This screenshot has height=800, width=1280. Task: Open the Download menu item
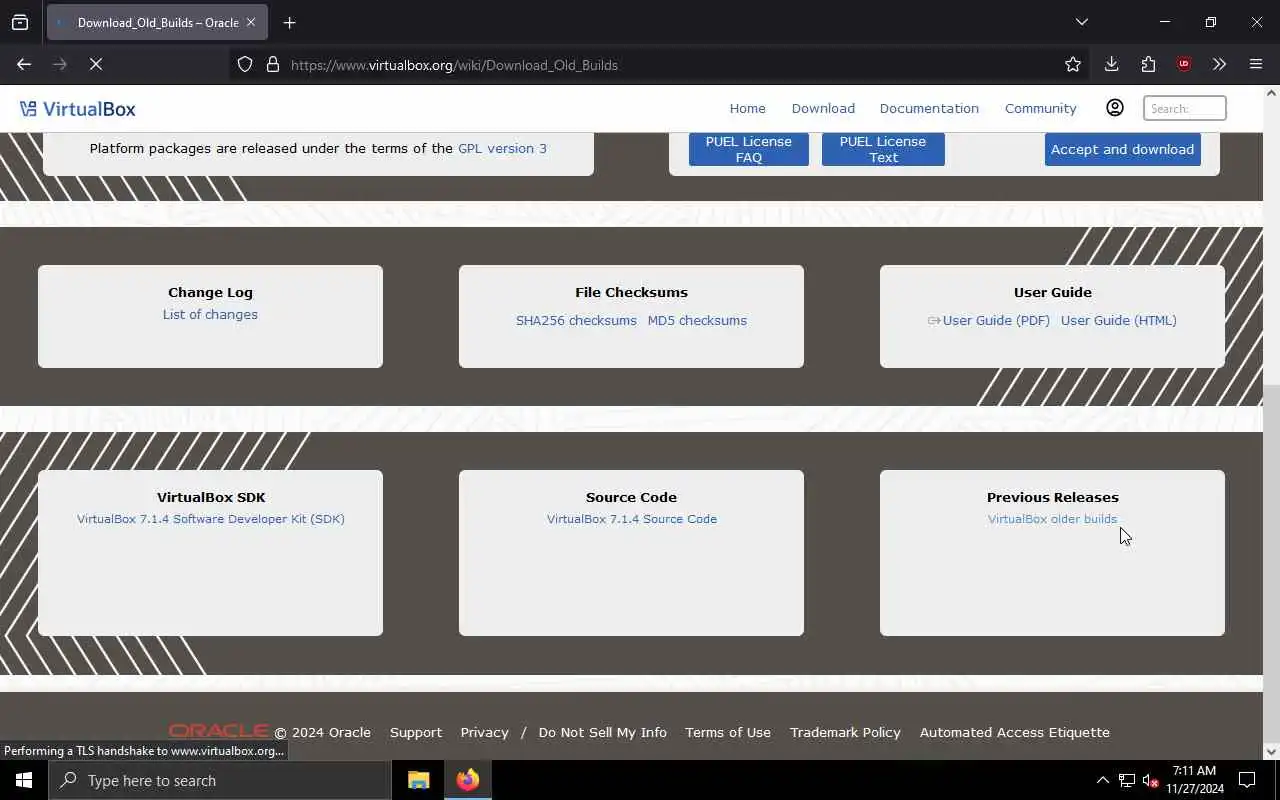click(x=823, y=108)
